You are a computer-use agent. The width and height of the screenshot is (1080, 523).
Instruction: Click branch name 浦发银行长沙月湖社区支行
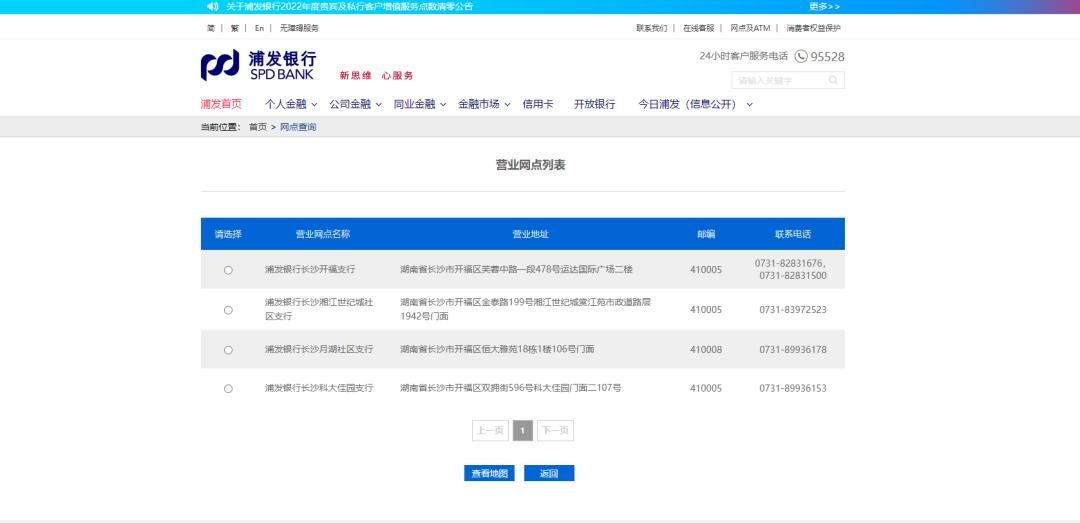[x=319, y=350]
